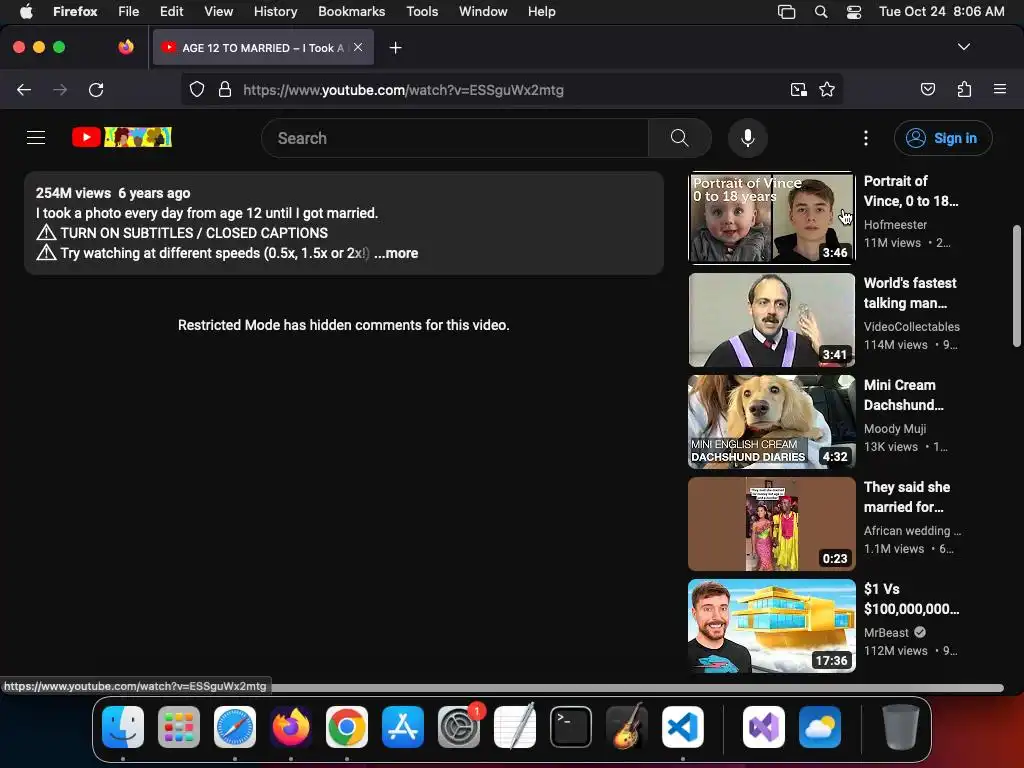Screen dimensions: 1024x768
Task: Open YouTube settings three-dot menu
Action: (866, 138)
